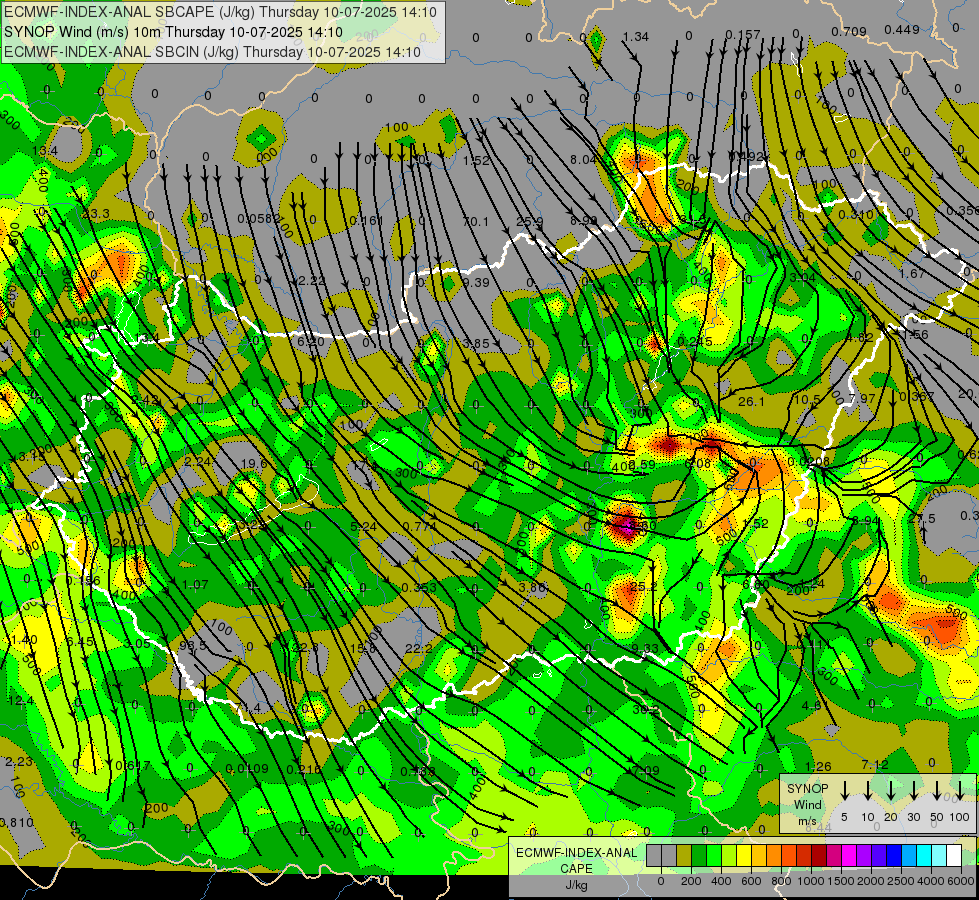This screenshot has width=979, height=900.
Task: Pick the bright cyan swatch in CAPE scale
Action: pyautogui.click(x=924, y=856)
